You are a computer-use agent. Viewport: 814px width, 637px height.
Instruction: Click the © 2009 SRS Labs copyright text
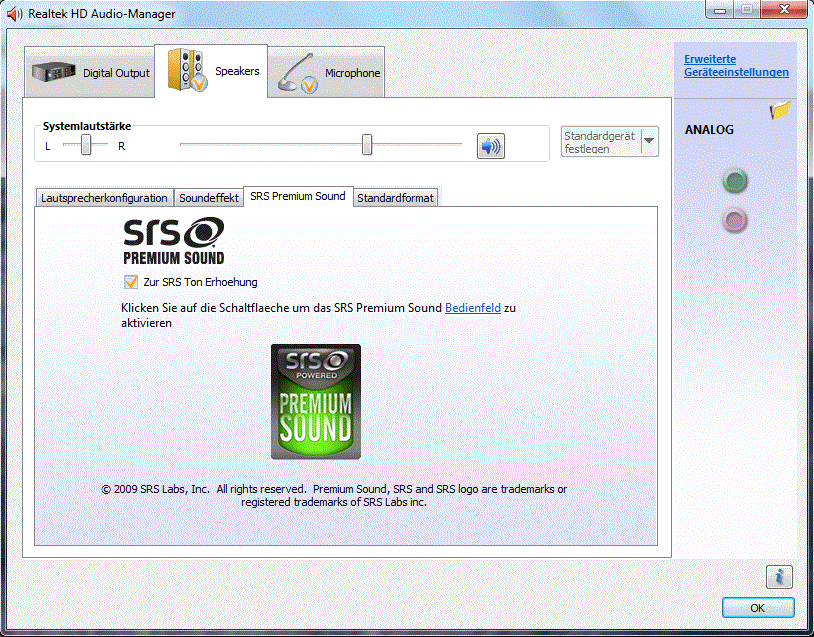point(334,496)
